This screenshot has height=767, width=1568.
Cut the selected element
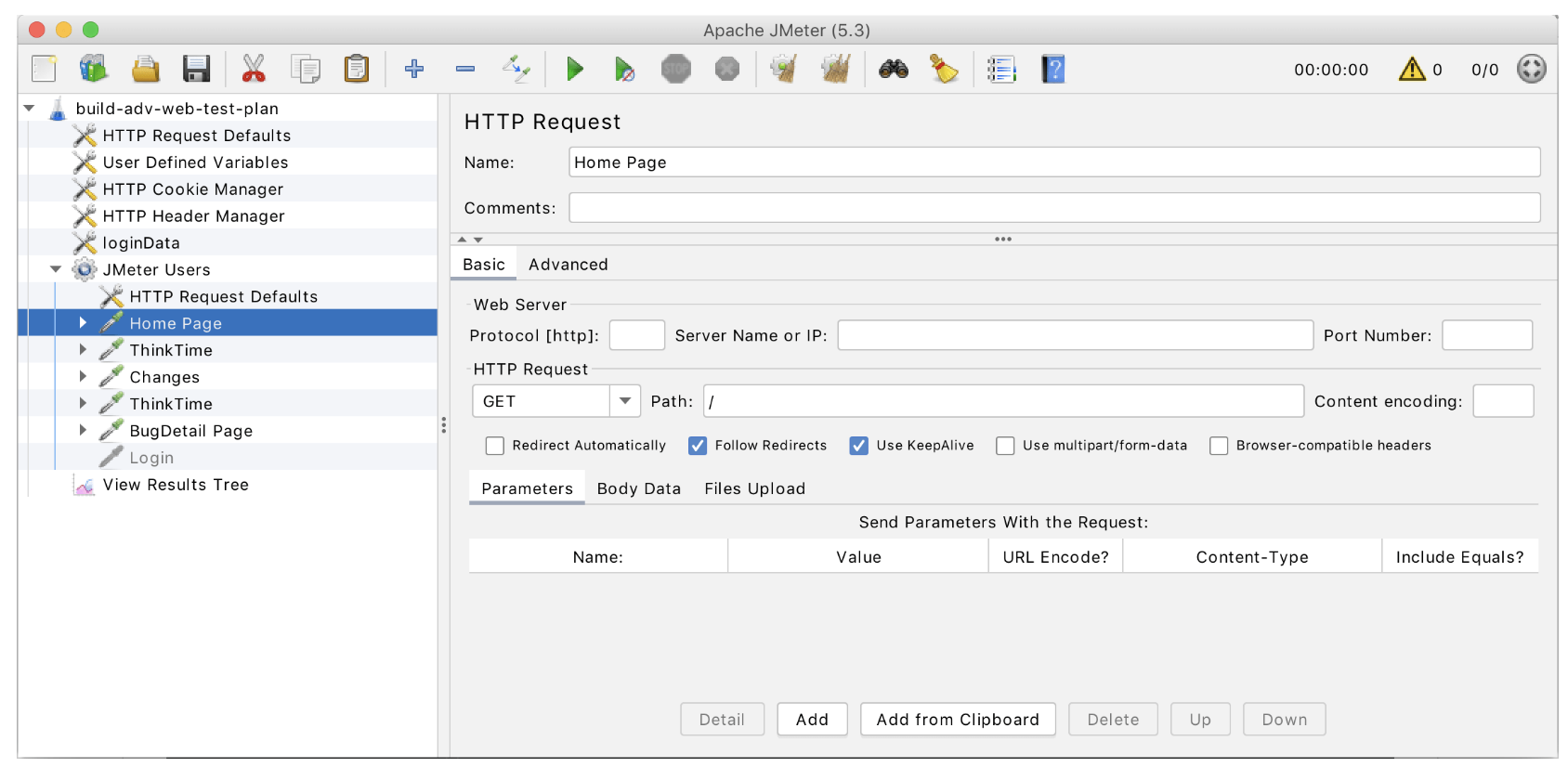tap(253, 69)
